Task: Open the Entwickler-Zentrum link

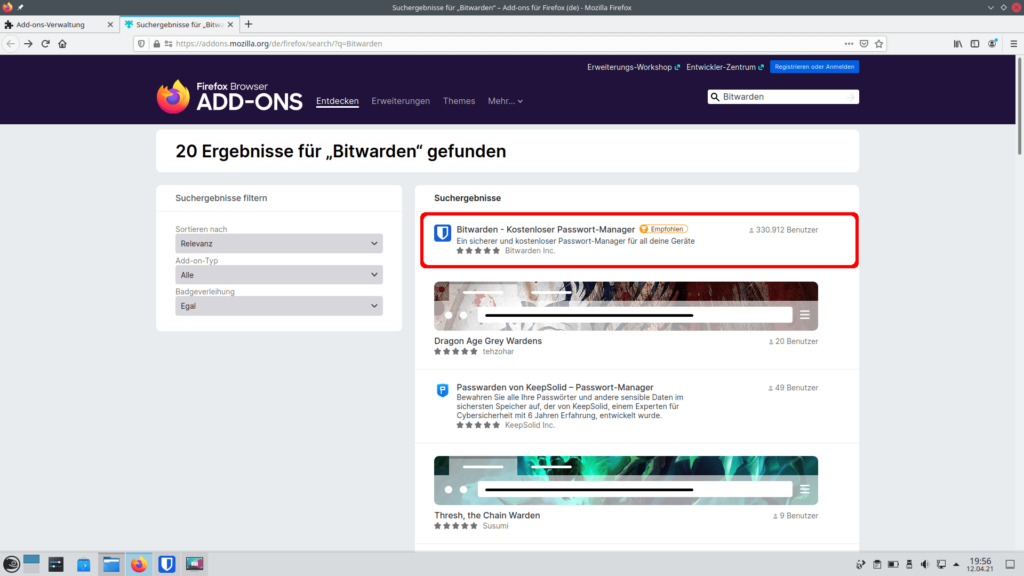Action: tap(724, 67)
